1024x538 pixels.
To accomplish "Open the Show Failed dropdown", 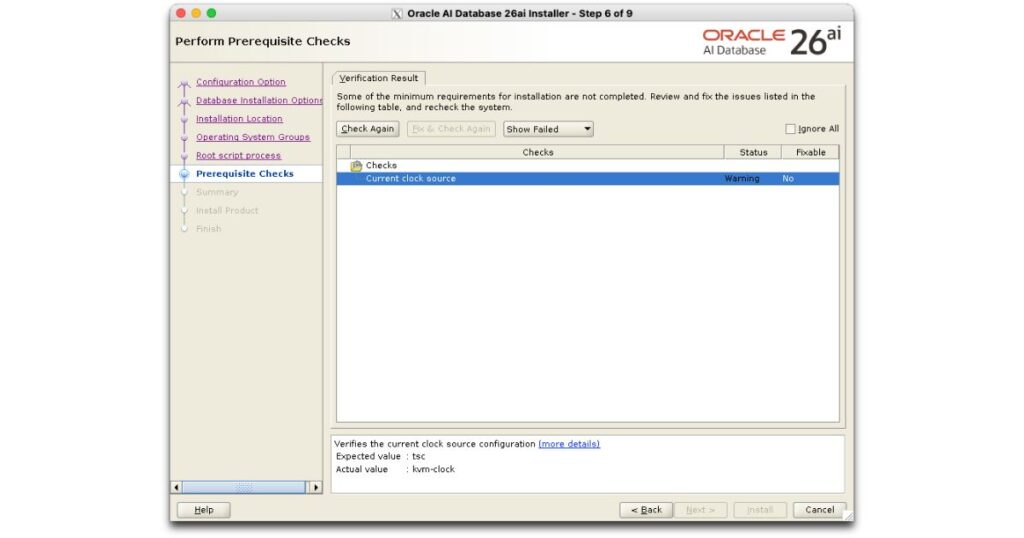I will [x=548, y=129].
